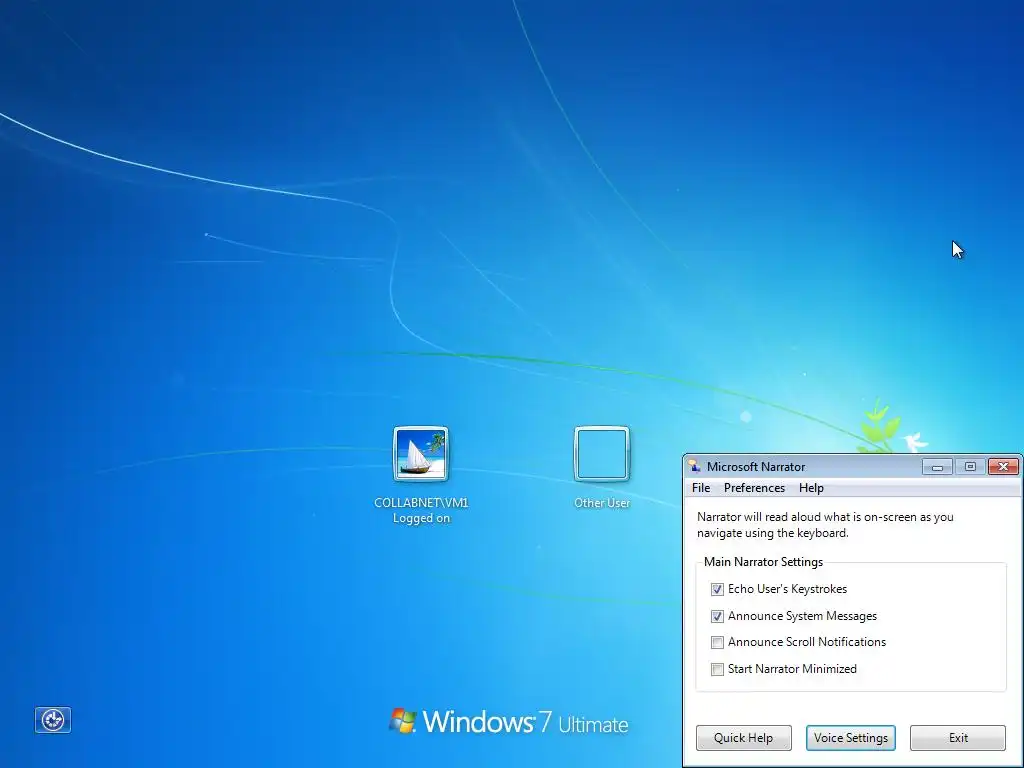Click the Microsoft Narrator title bar icon
Viewport: 1024px width, 768px height.
click(x=695, y=466)
